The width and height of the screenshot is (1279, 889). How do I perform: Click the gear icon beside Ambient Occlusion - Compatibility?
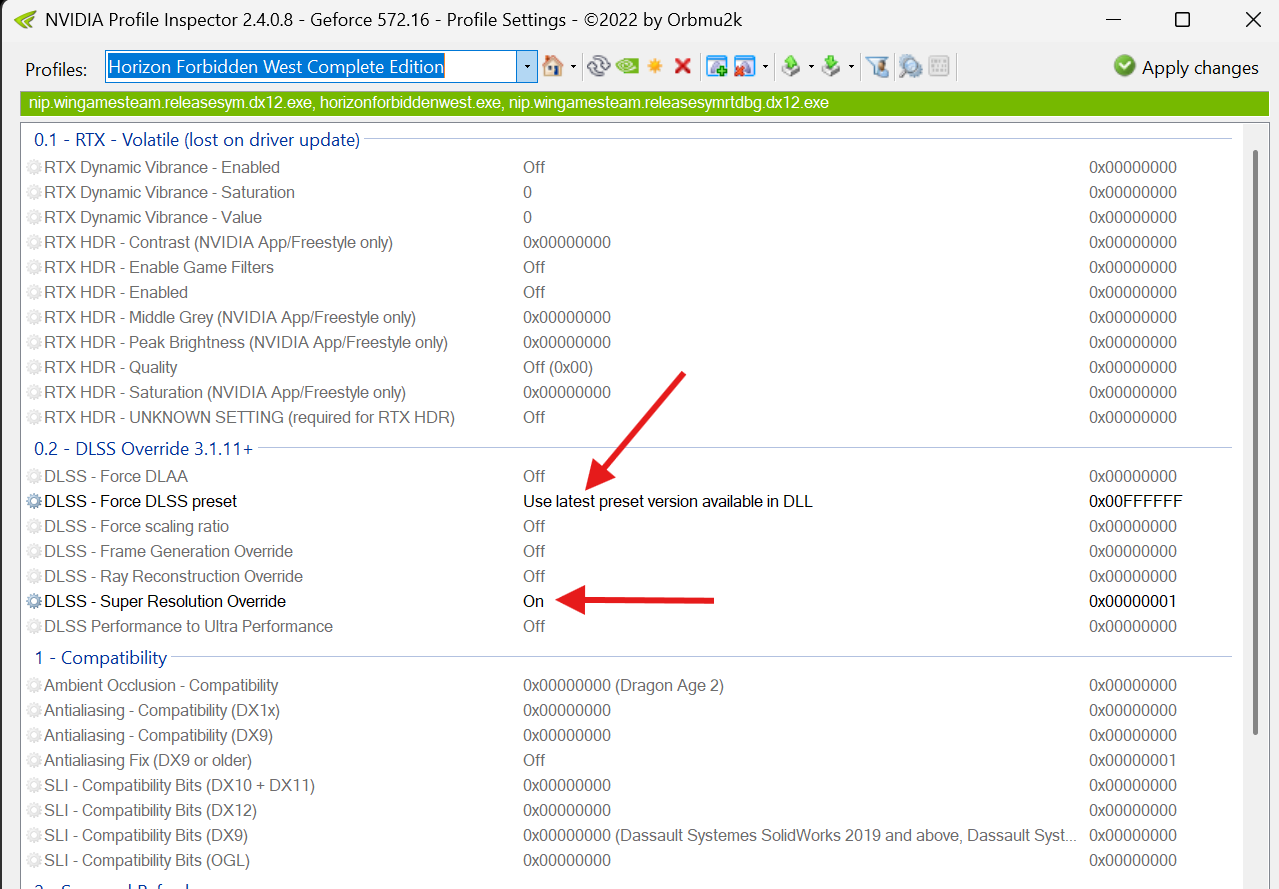click(x=34, y=685)
